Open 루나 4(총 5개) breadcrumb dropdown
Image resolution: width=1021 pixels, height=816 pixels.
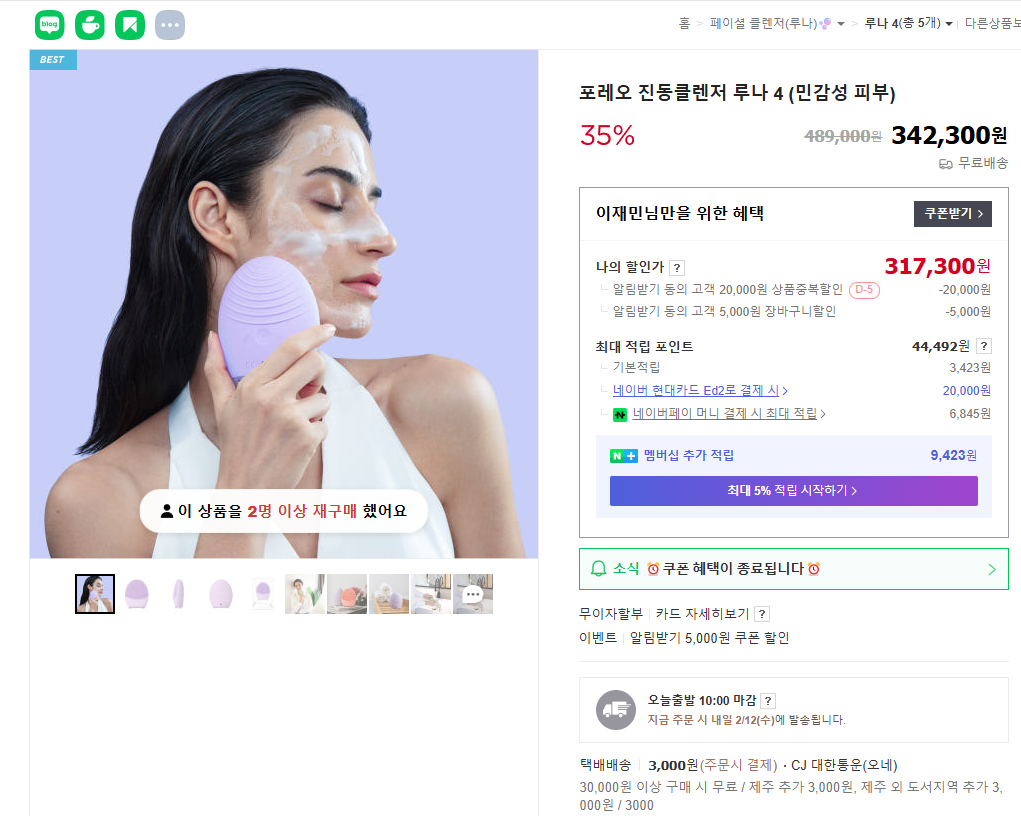pyautogui.click(x=949, y=24)
